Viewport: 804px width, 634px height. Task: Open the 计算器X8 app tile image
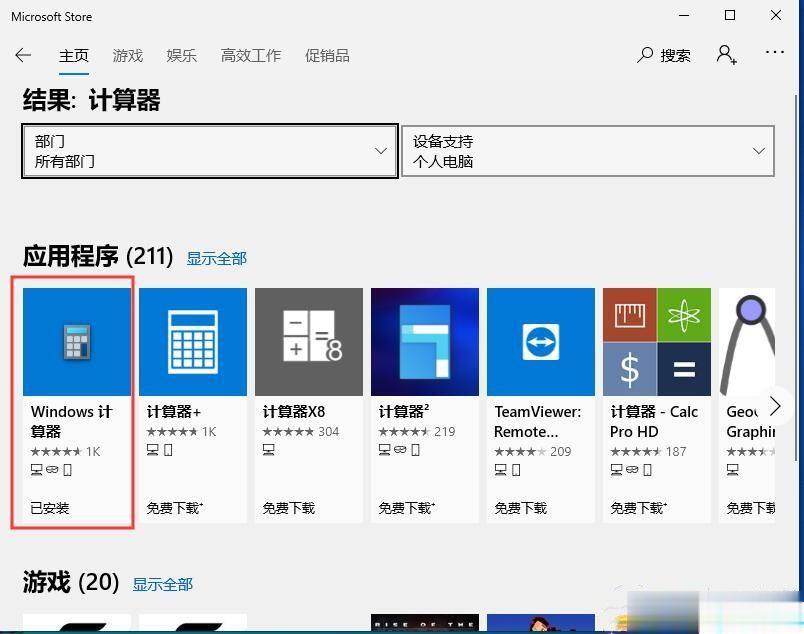coord(309,342)
